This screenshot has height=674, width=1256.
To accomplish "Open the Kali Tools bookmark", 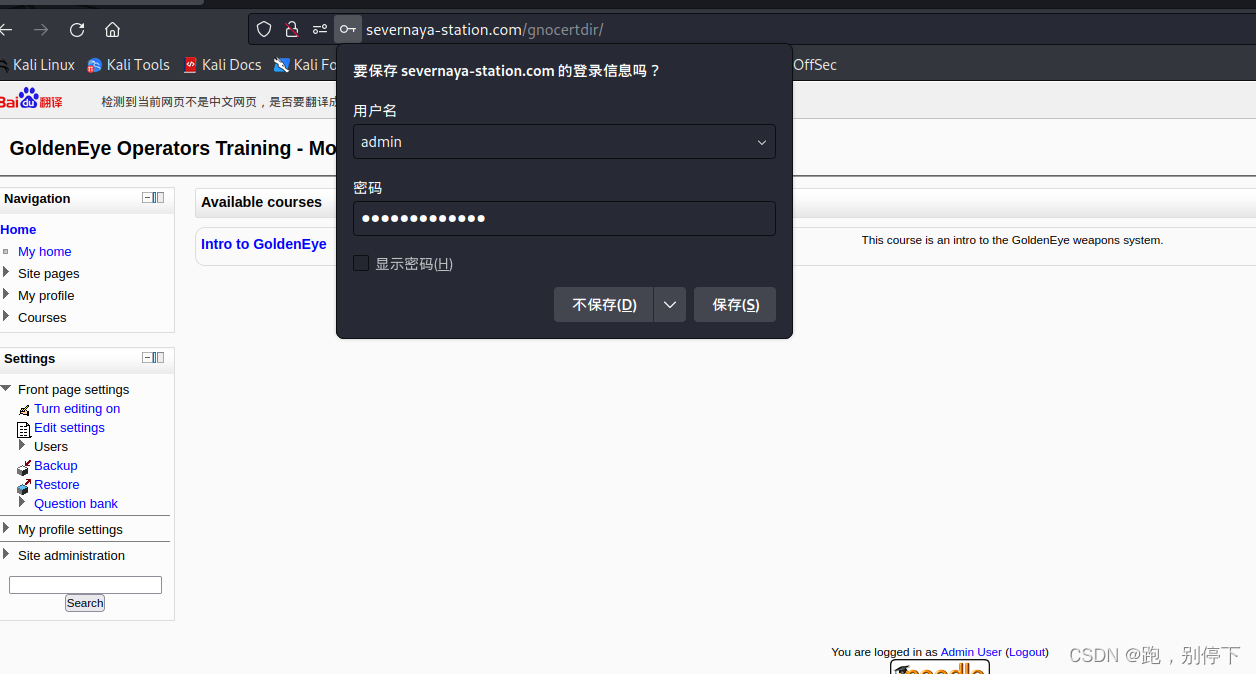I will click(x=128, y=65).
